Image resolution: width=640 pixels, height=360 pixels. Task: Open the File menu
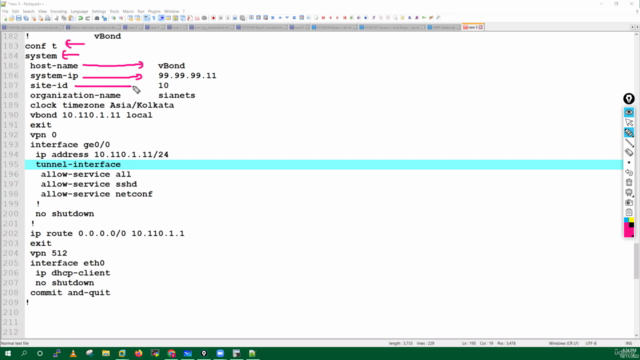pos(5,11)
